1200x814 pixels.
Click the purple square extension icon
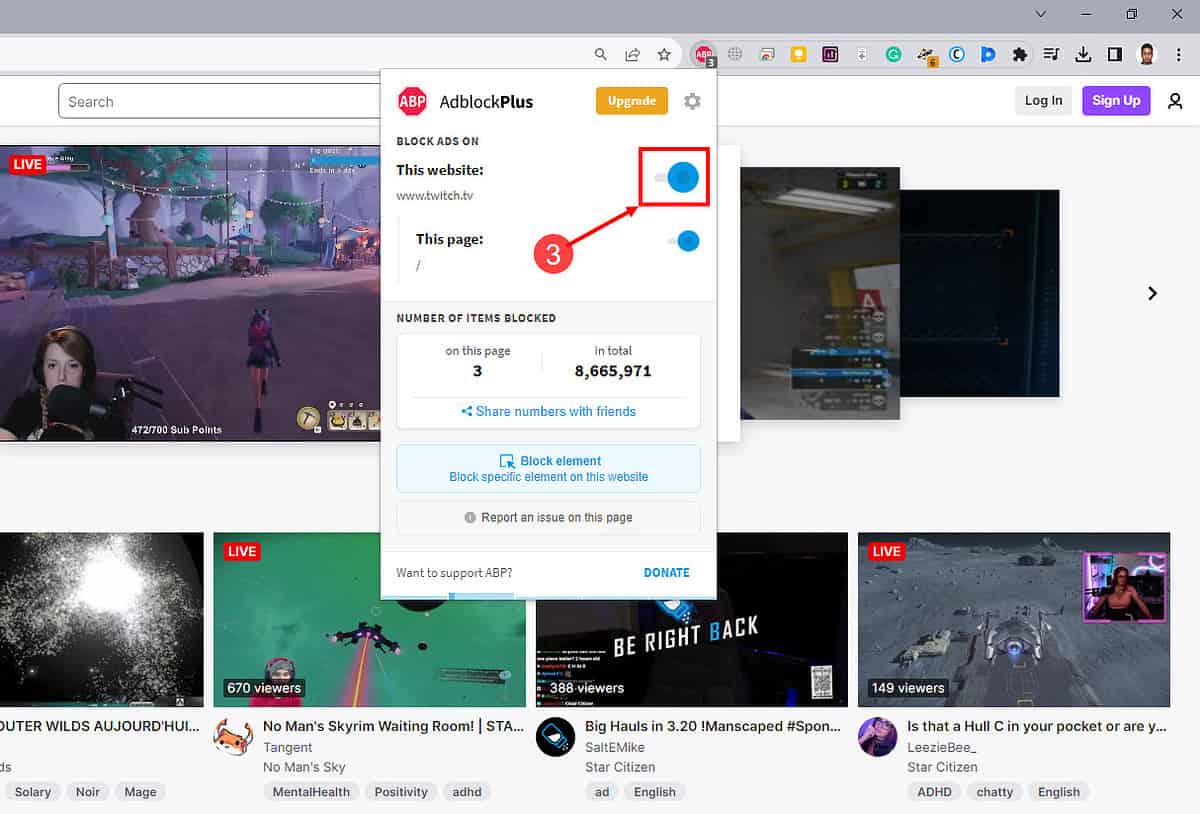830,55
